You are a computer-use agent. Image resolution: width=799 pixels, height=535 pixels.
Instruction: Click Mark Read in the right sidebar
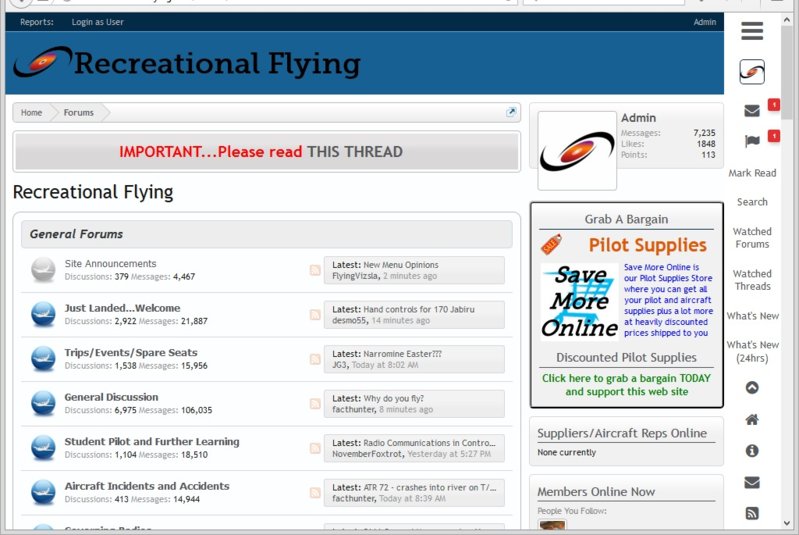click(752, 173)
